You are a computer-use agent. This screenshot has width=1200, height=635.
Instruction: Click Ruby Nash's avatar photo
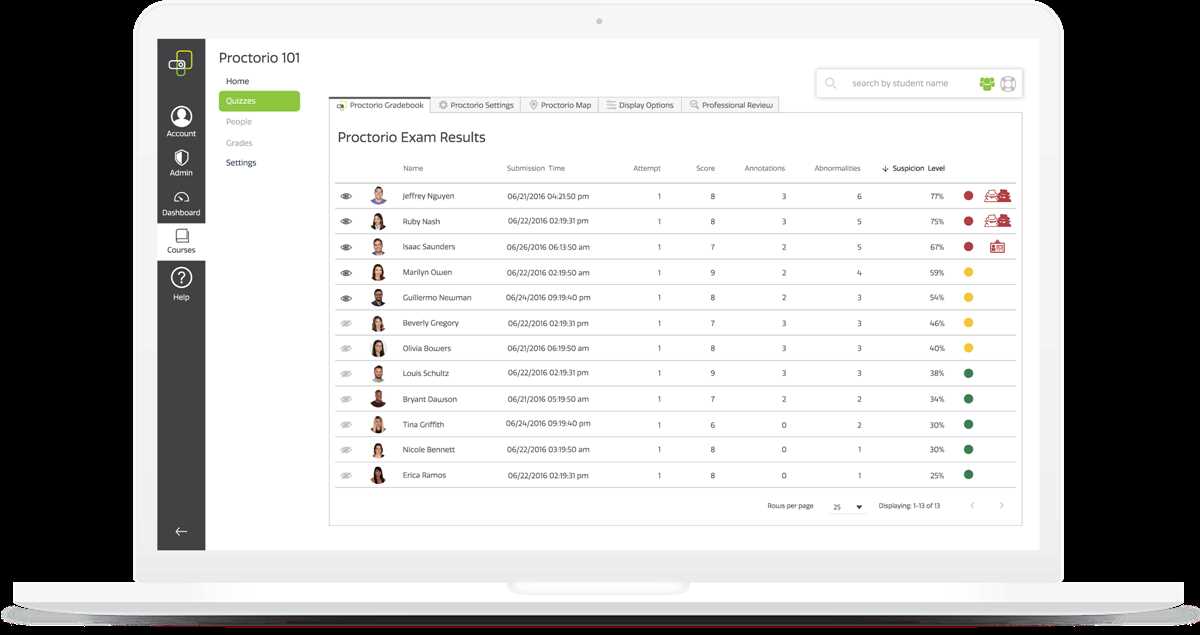[378, 221]
